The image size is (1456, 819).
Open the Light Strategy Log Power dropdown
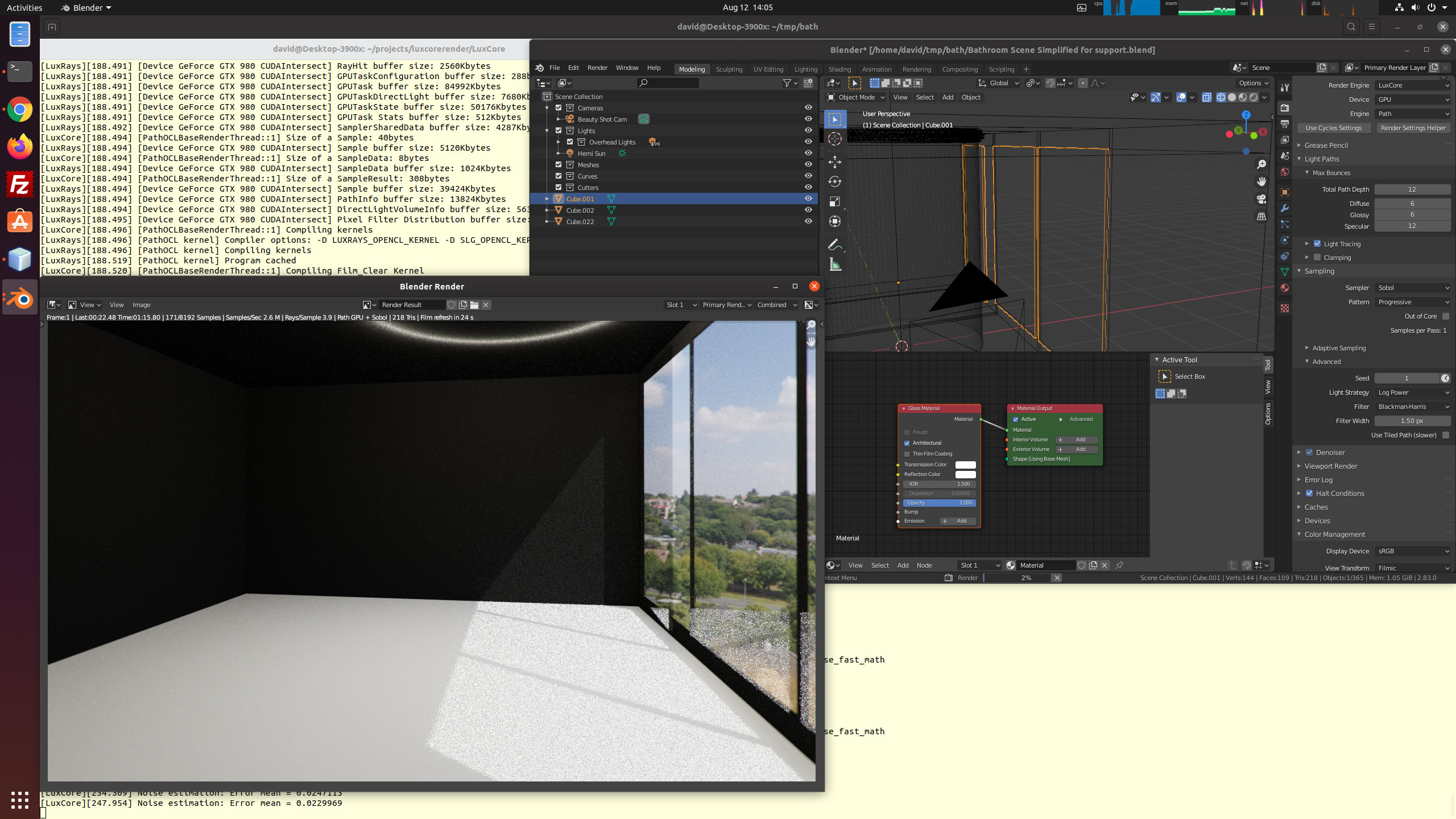(x=1413, y=392)
